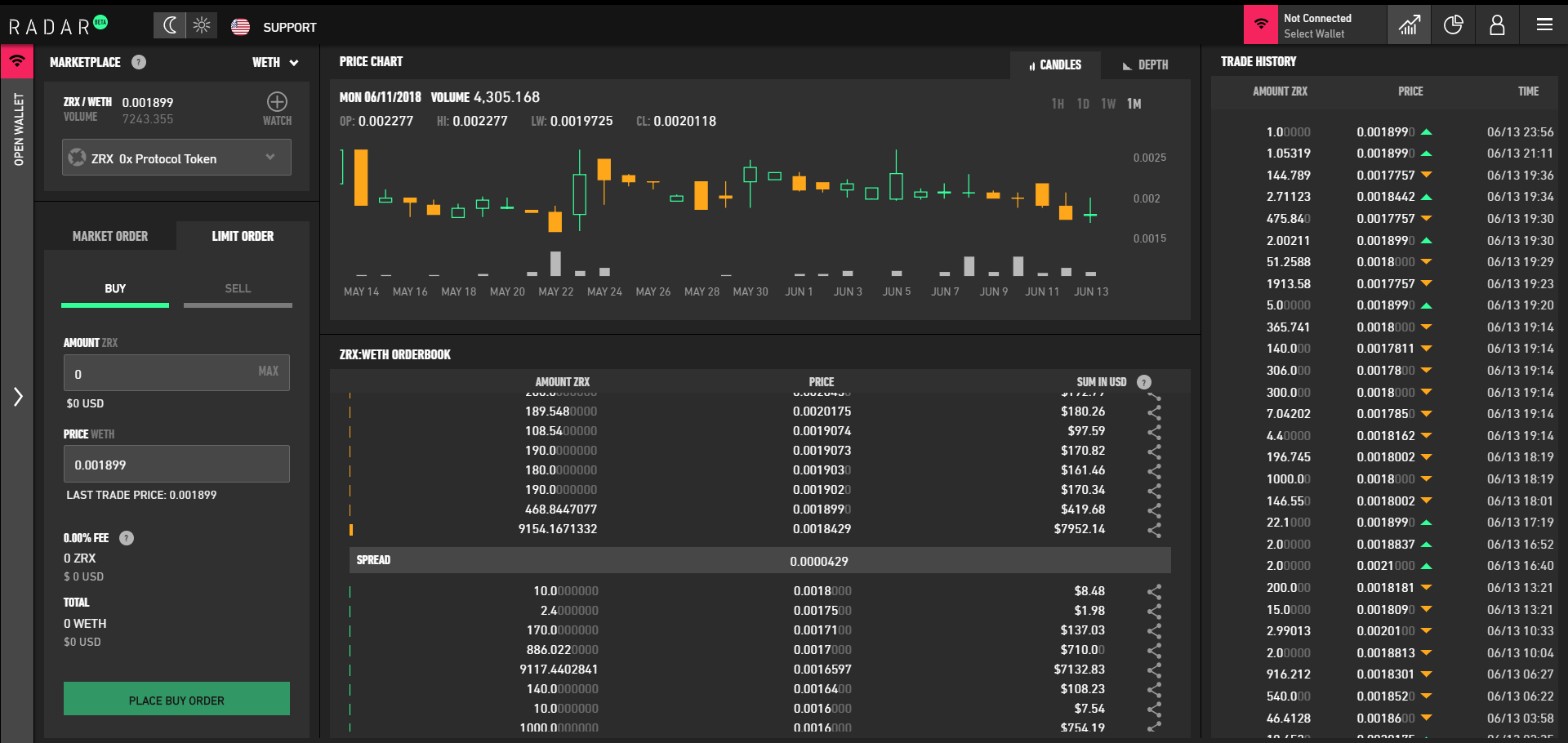Viewport: 1568px width, 743px height.
Task: Click LAST TRADE PRICE: 0.001899 text
Action: click(141, 495)
